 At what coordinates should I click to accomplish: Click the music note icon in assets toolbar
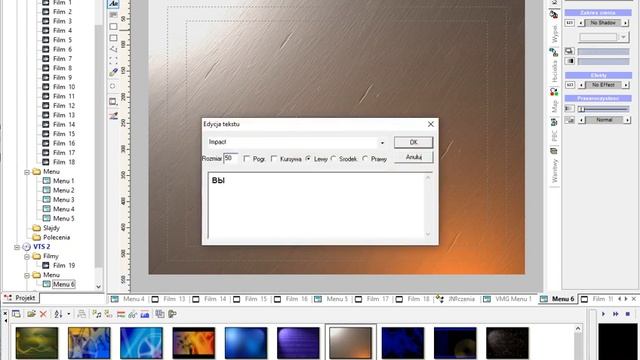click(x=97, y=314)
